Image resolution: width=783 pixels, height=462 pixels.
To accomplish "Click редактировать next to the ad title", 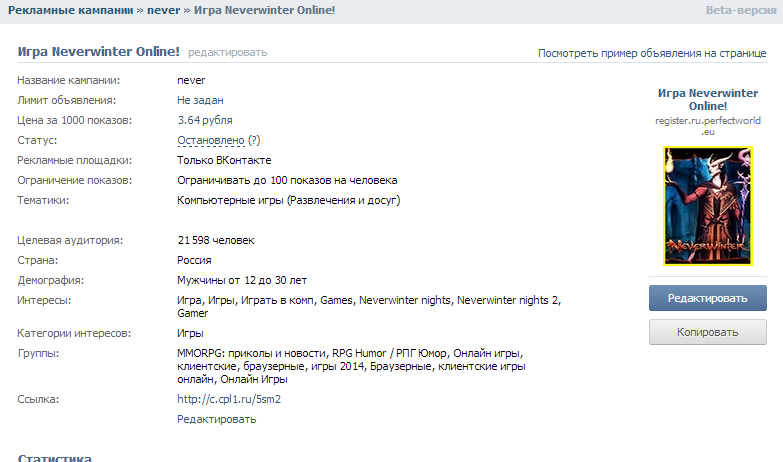I will 227,52.
